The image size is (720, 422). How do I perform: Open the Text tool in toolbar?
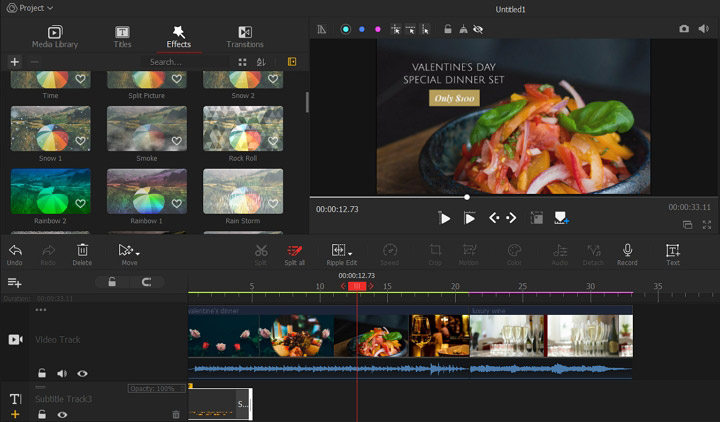(x=672, y=250)
